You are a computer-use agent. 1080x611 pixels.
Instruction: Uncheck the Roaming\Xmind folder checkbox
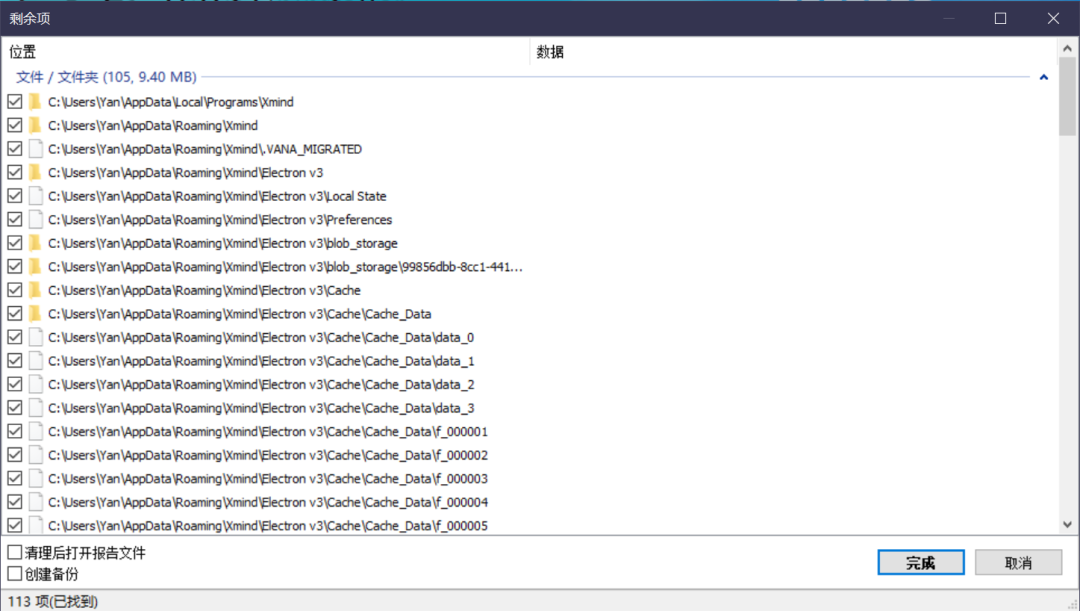(x=14, y=125)
